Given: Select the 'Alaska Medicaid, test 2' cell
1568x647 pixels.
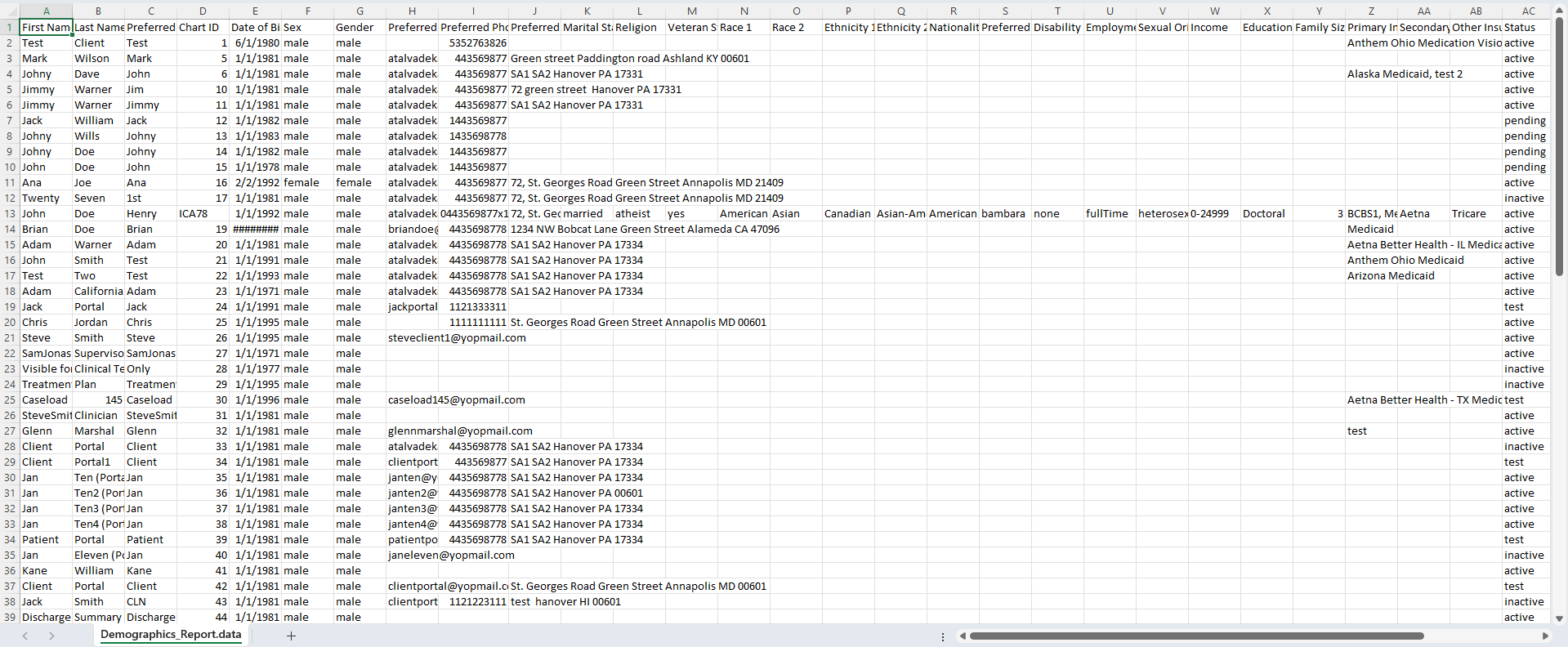Looking at the screenshot, I should pos(1405,74).
